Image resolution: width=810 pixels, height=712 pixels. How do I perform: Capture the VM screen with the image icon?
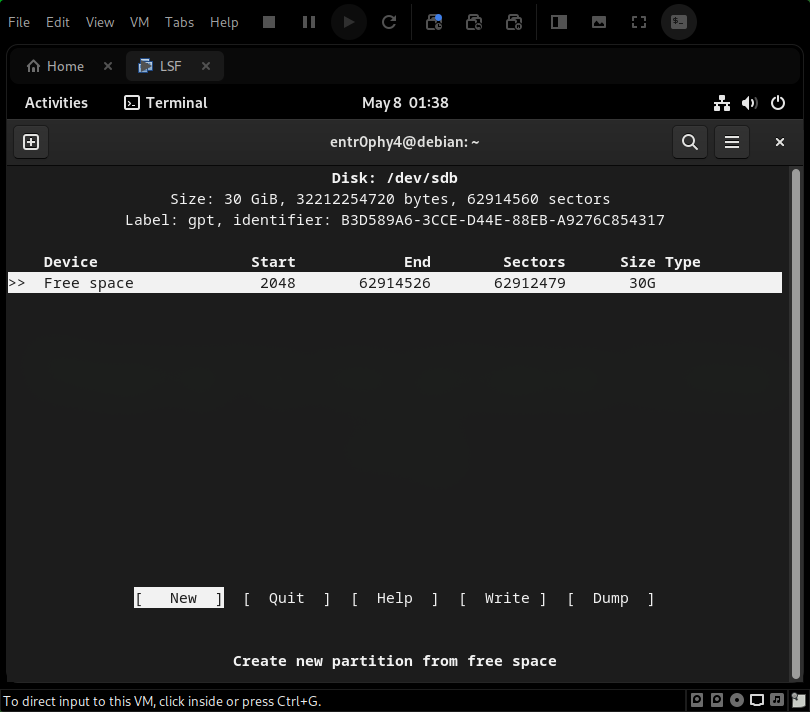point(598,21)
